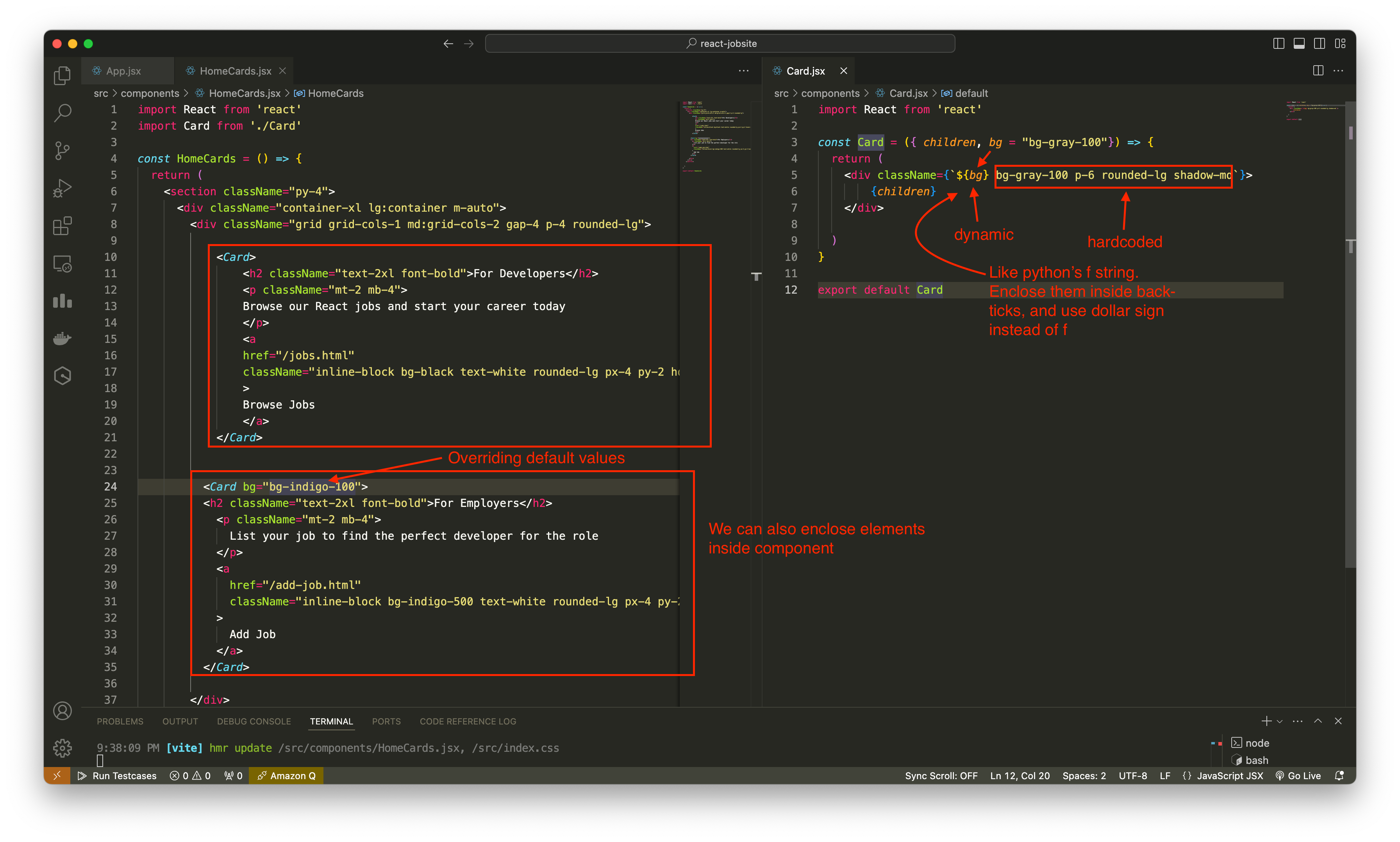Close the HomeCards.jsx tab
The width and height of the screenshot is (1400, 842).
click(x=282, y=71)
